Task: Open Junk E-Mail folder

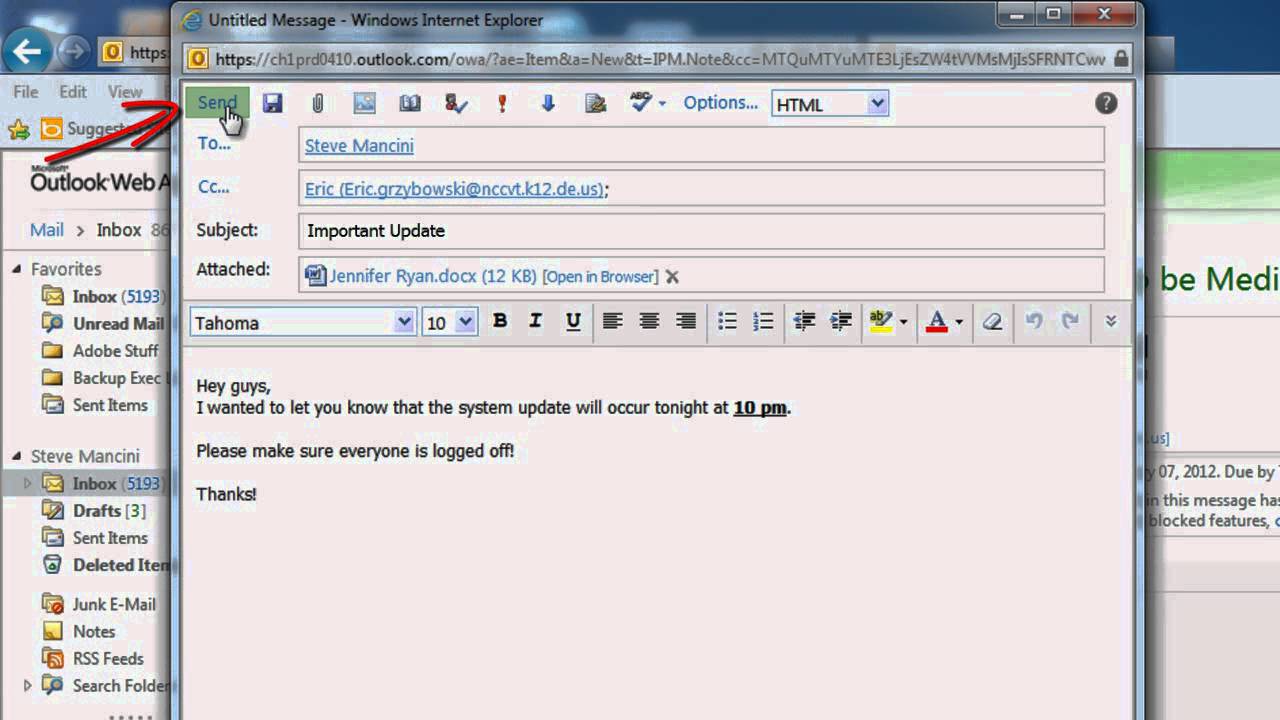Action: 114,605
